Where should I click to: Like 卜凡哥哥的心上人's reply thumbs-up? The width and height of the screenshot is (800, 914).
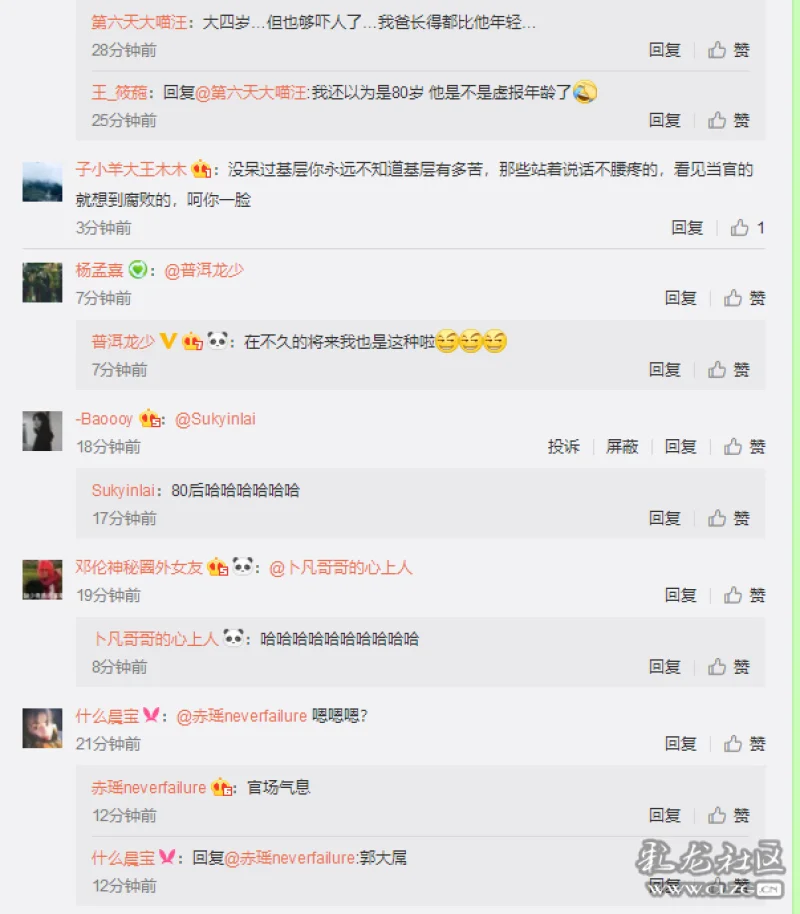pyautogui.click(x=717, y=667)
